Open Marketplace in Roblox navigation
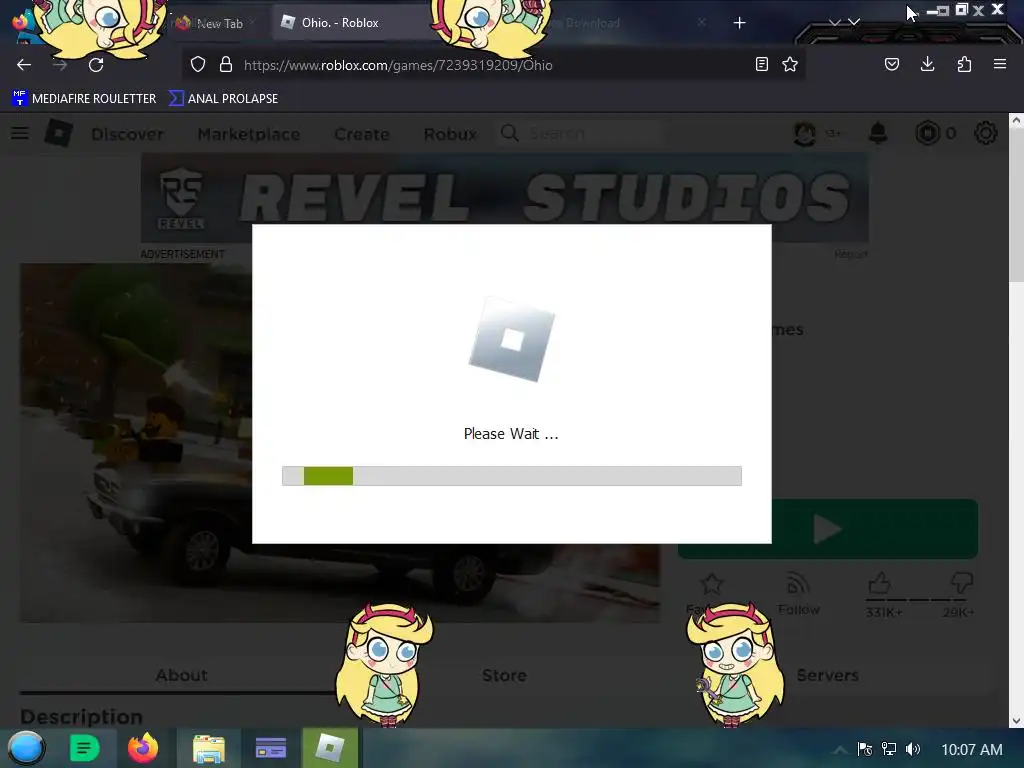Image resolution: width=1024 pixels, height=768 pixels. [249, 134]
